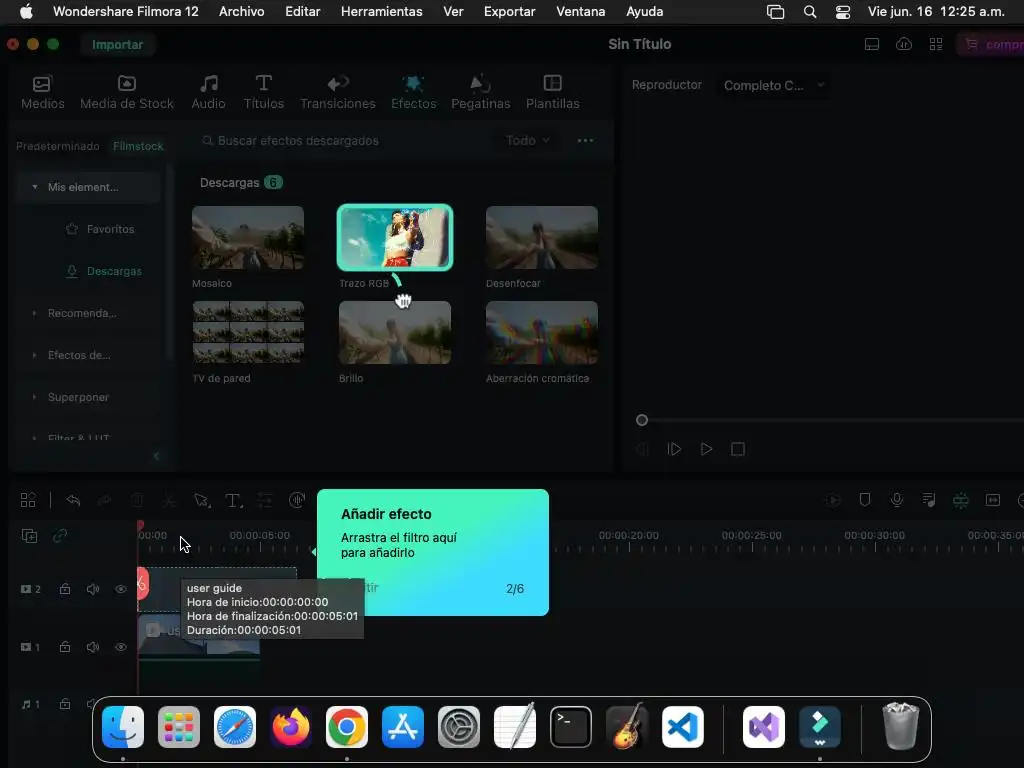Click the play button in the player
Viewport: 1024px width, 768px height.
pyautogui.click(x=706, y=449)
